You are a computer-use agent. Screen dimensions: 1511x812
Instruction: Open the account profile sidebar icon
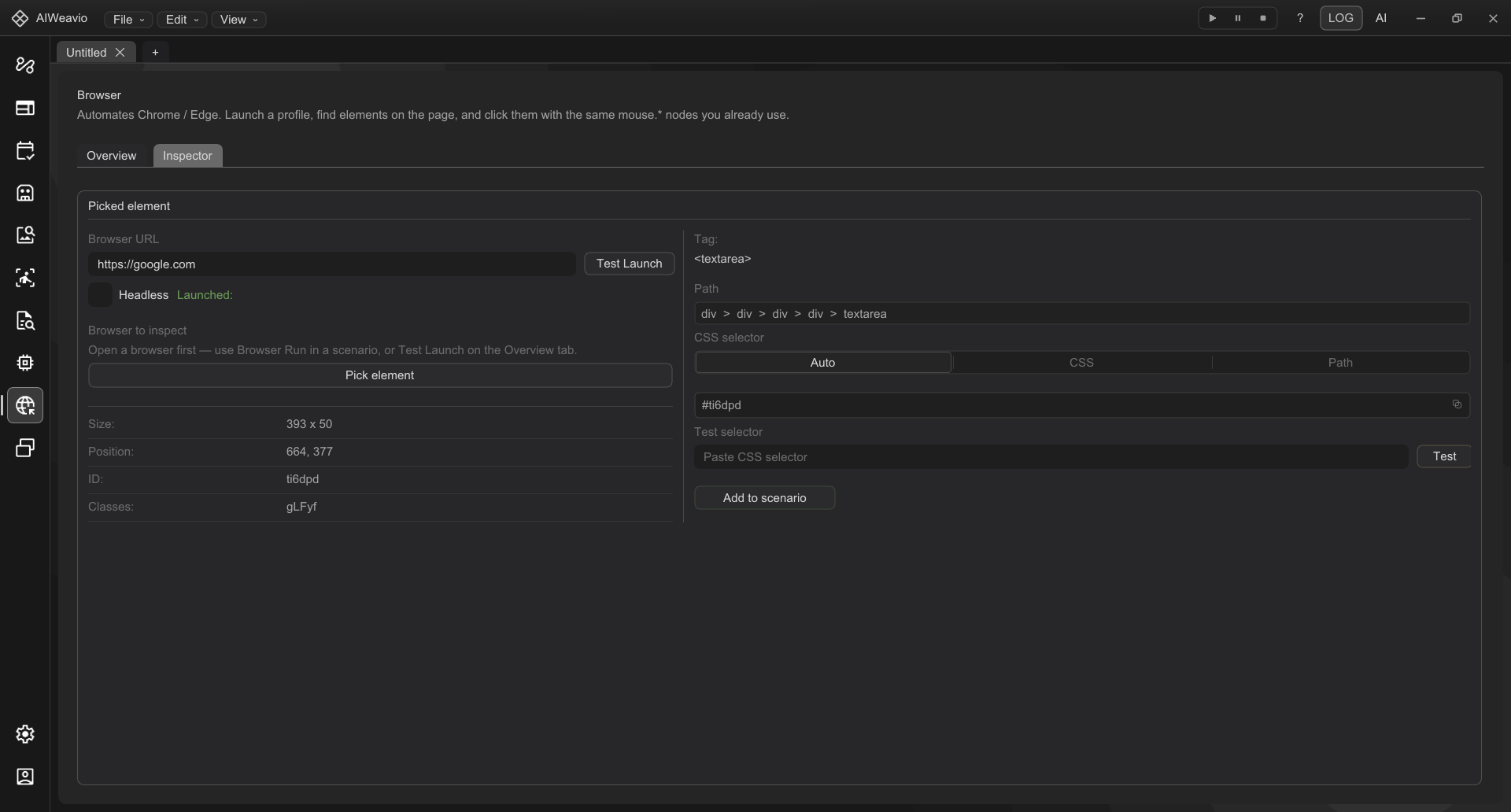pyautogui.click(x=25, y=777)
